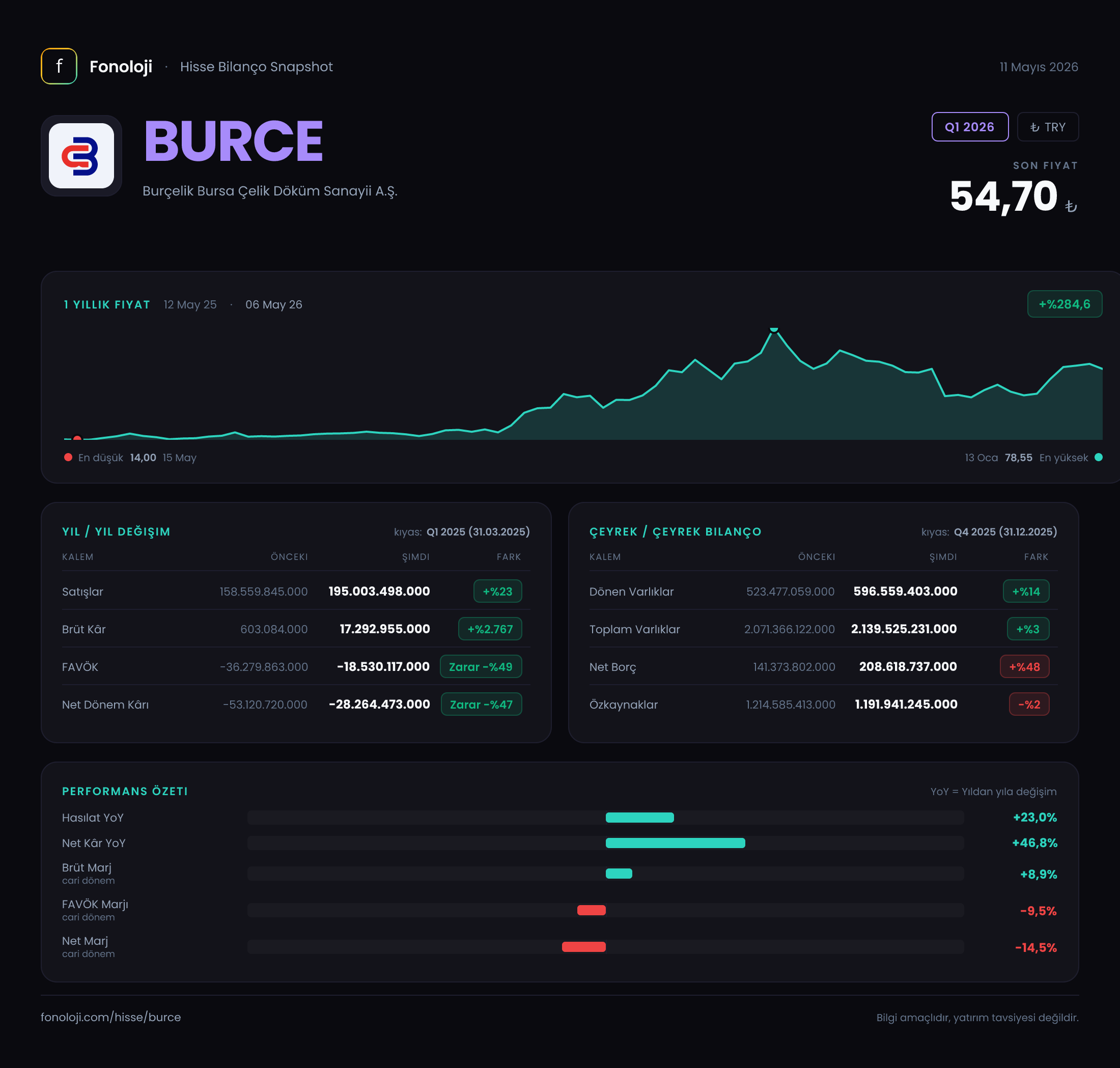
Task: Click the FAVÖK value '-18.530.117.000'
Action: click(x=383, y=666)
